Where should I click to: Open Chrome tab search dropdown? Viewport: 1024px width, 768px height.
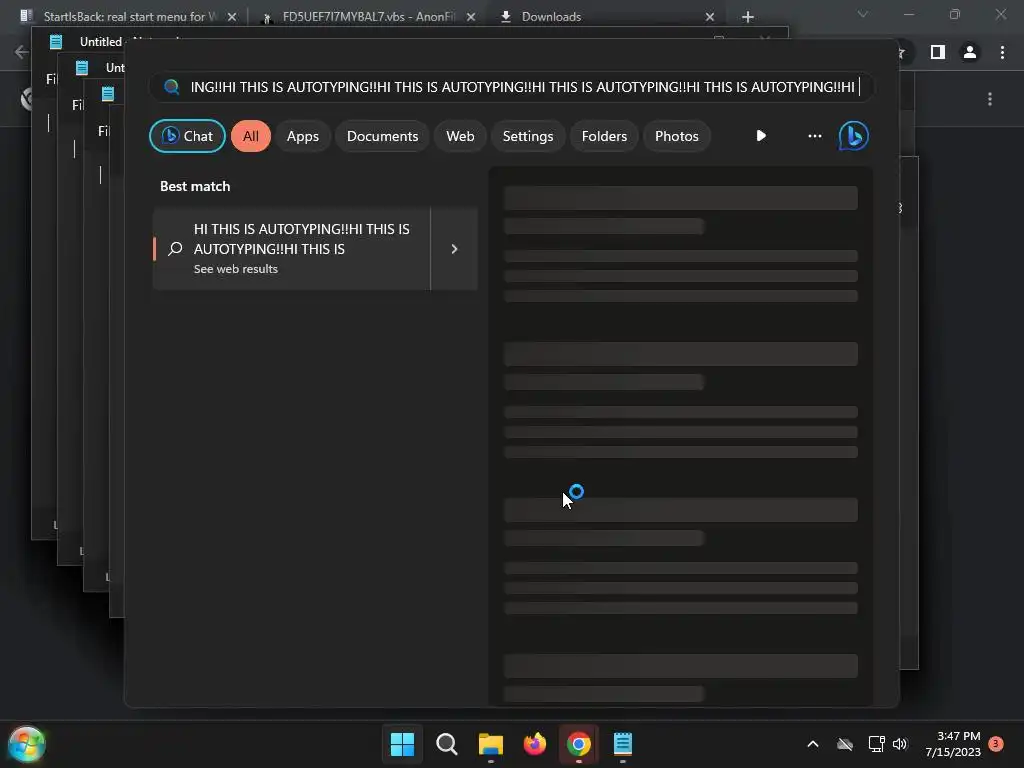tap(863, 14)
